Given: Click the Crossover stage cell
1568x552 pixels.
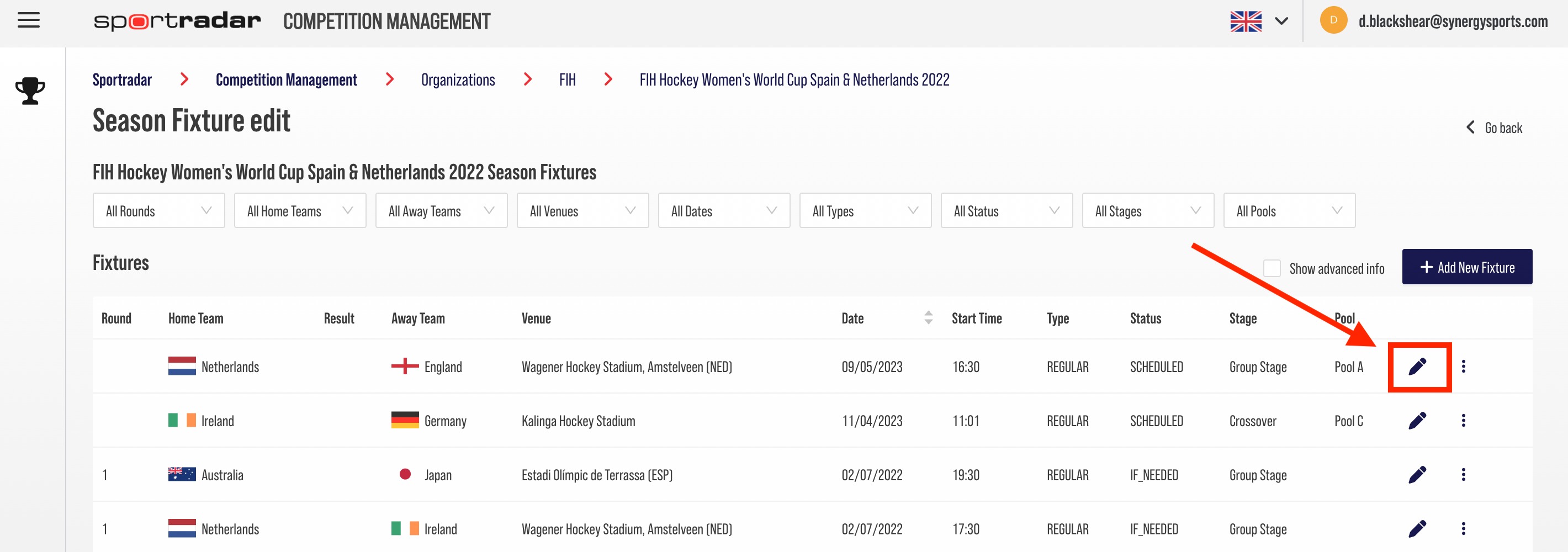Looking at the screenshot, I should click(1253, 421).
